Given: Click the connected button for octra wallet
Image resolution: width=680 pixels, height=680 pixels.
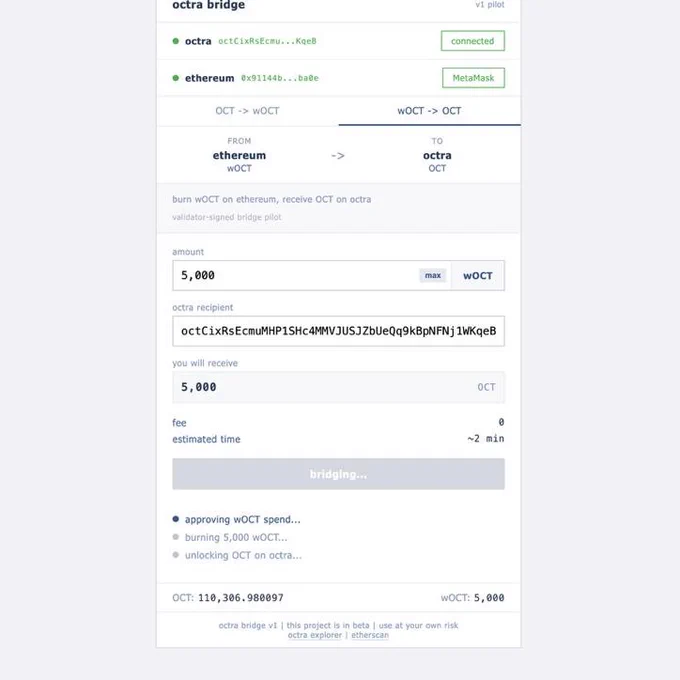Looking at the screenshot, I should coord(473,41).
